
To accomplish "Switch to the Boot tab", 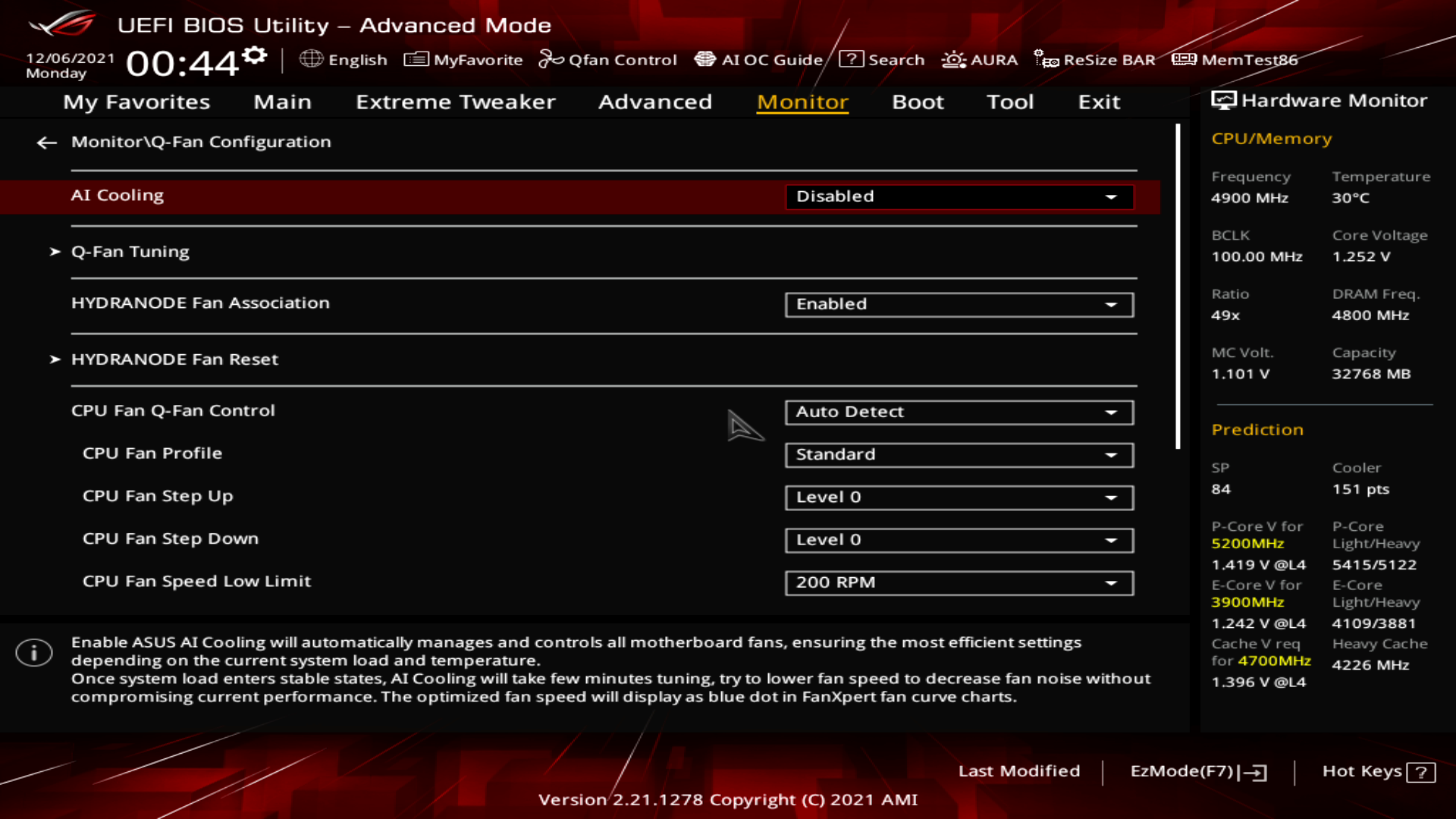I will (x=918, y=102).
